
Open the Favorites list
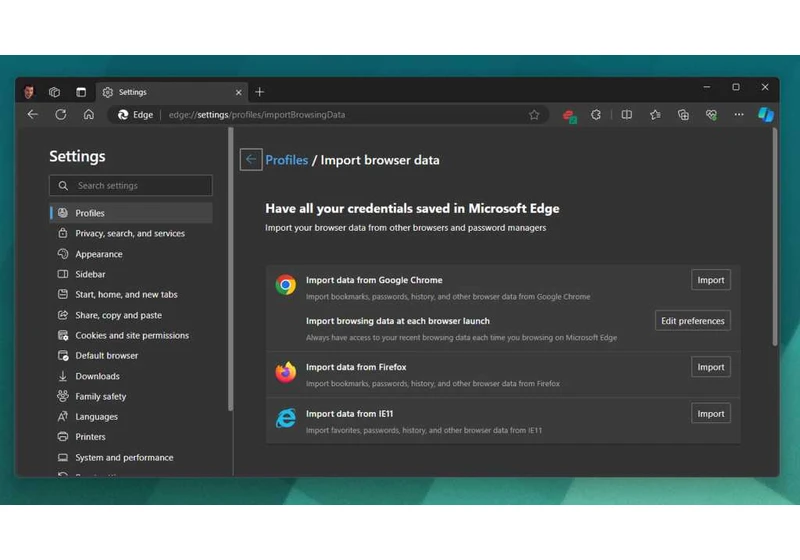tap(655, 115)
